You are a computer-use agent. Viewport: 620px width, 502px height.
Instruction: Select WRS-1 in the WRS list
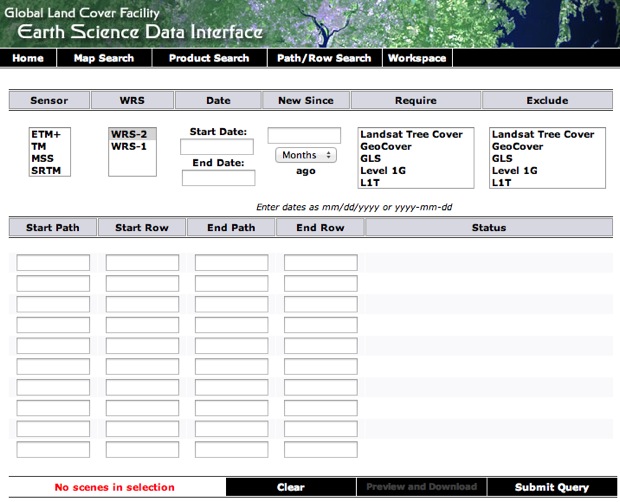(x=128, y=147)
